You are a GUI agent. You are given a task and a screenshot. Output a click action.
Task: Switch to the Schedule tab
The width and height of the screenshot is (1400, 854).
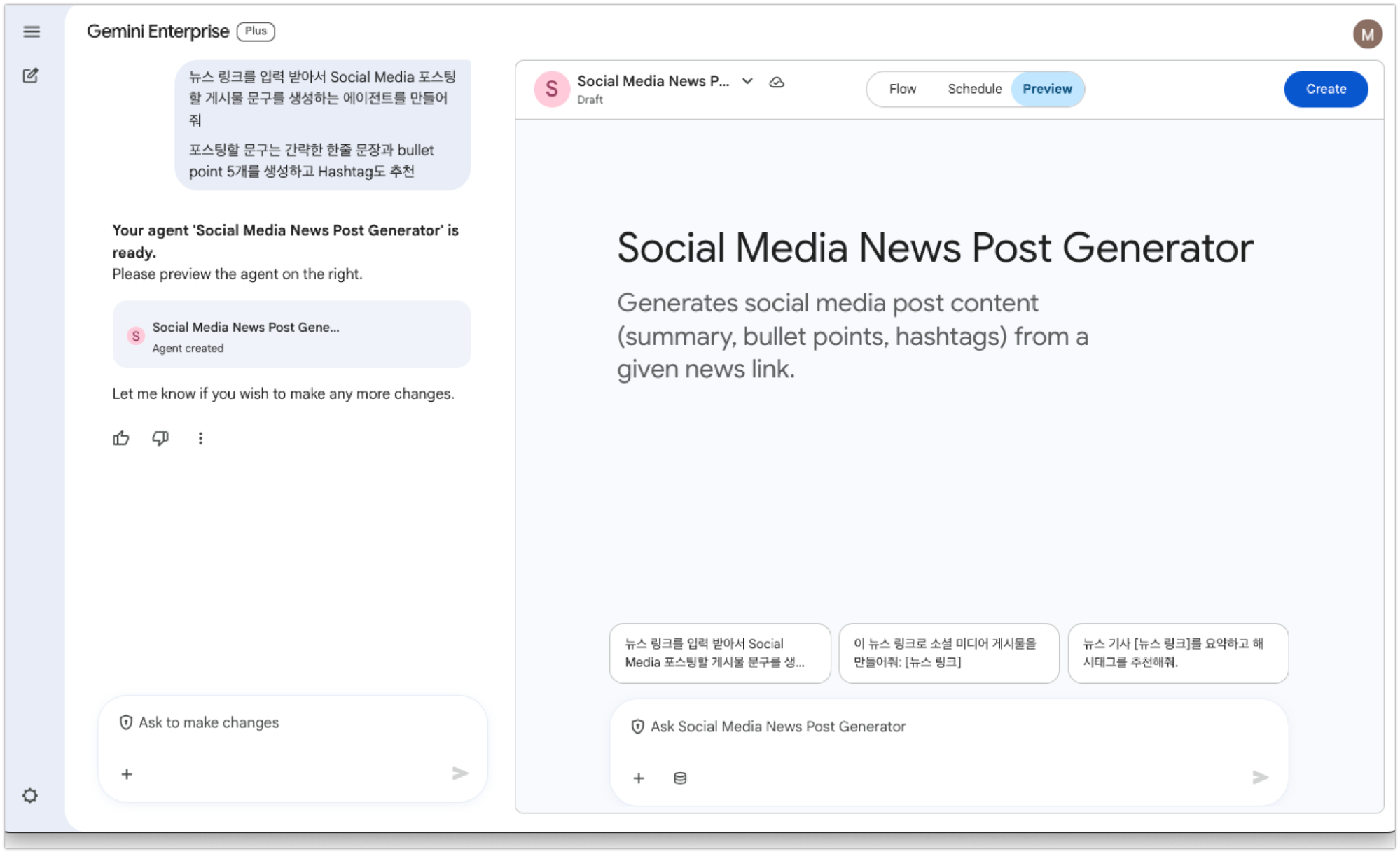[974, 89]
